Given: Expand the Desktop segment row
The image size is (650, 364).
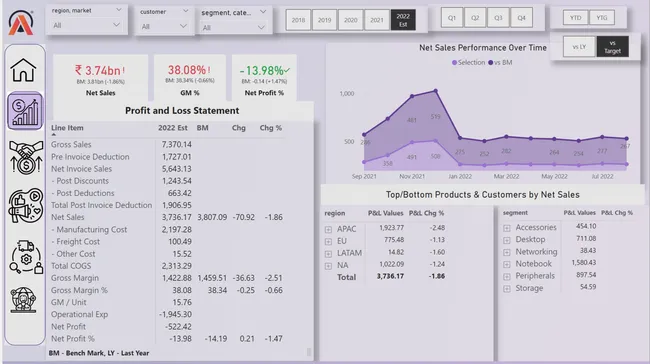Looking at the screenshot, I should coord(507,240).
